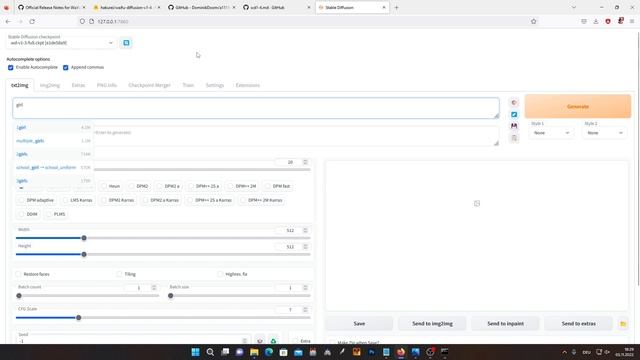Show hidden system tray icons chevron

(564, 352)
